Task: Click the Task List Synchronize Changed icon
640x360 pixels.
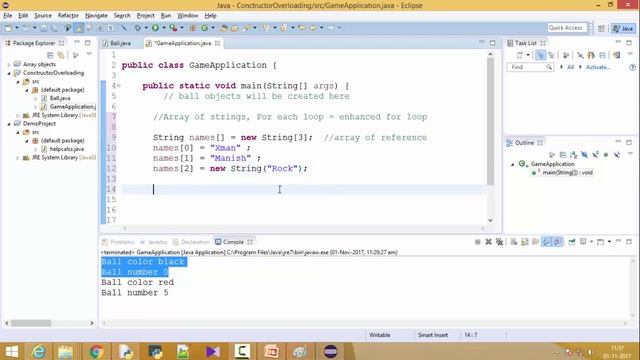Action: 617,55
